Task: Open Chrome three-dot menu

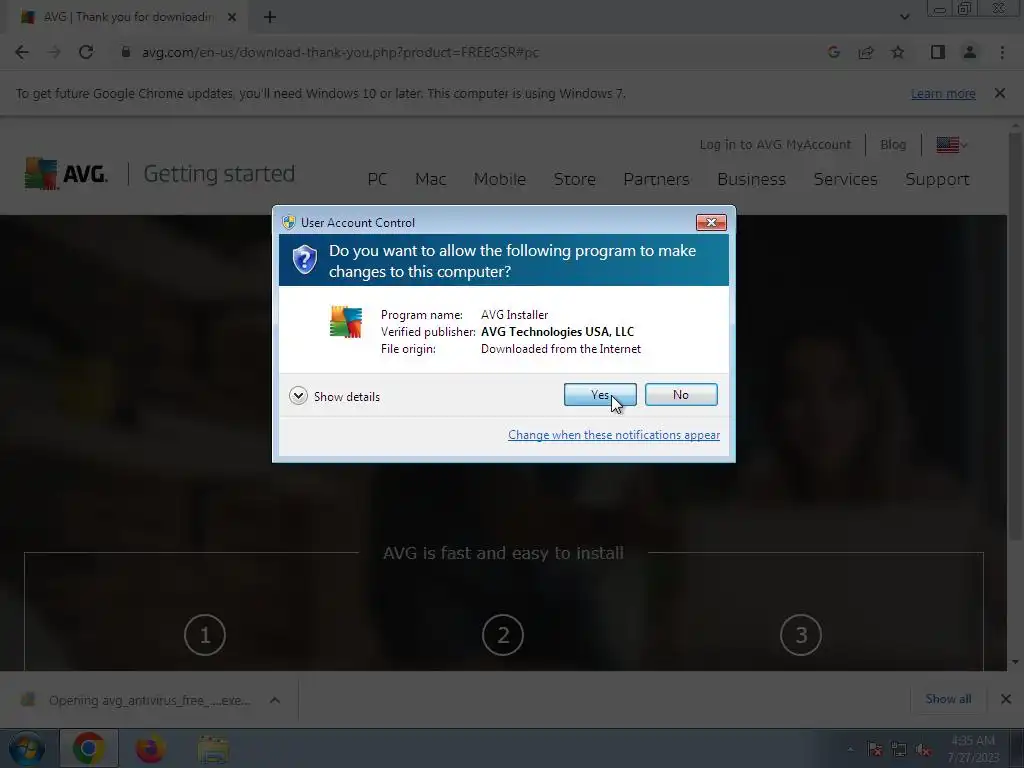Action: [x=1002, y=52]
